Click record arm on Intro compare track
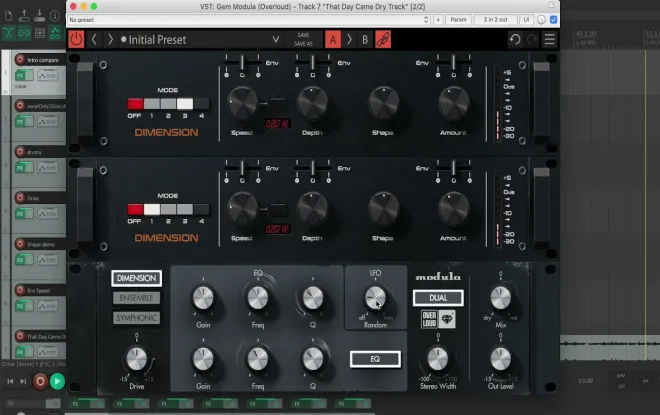The height and width of the screenshot is (415, 660). (x=20, y=59)
